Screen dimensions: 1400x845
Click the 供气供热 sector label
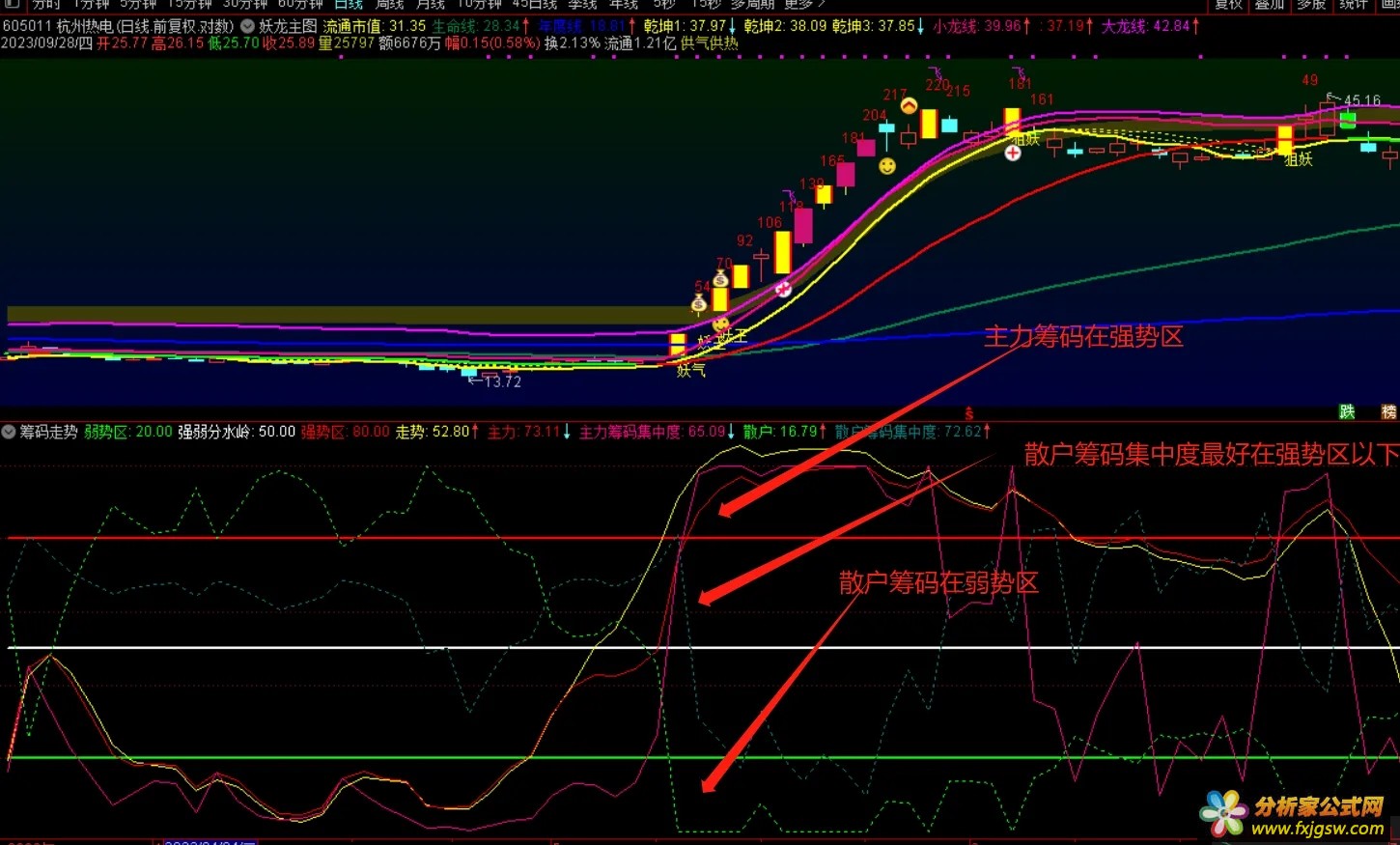tap(710, 43)
